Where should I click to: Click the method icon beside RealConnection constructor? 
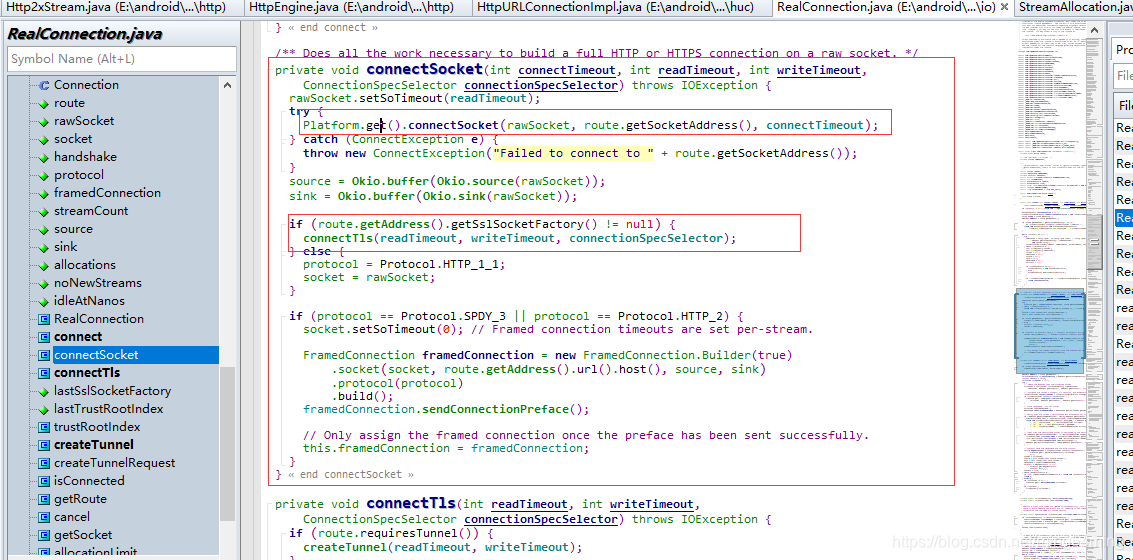(43, 319)
